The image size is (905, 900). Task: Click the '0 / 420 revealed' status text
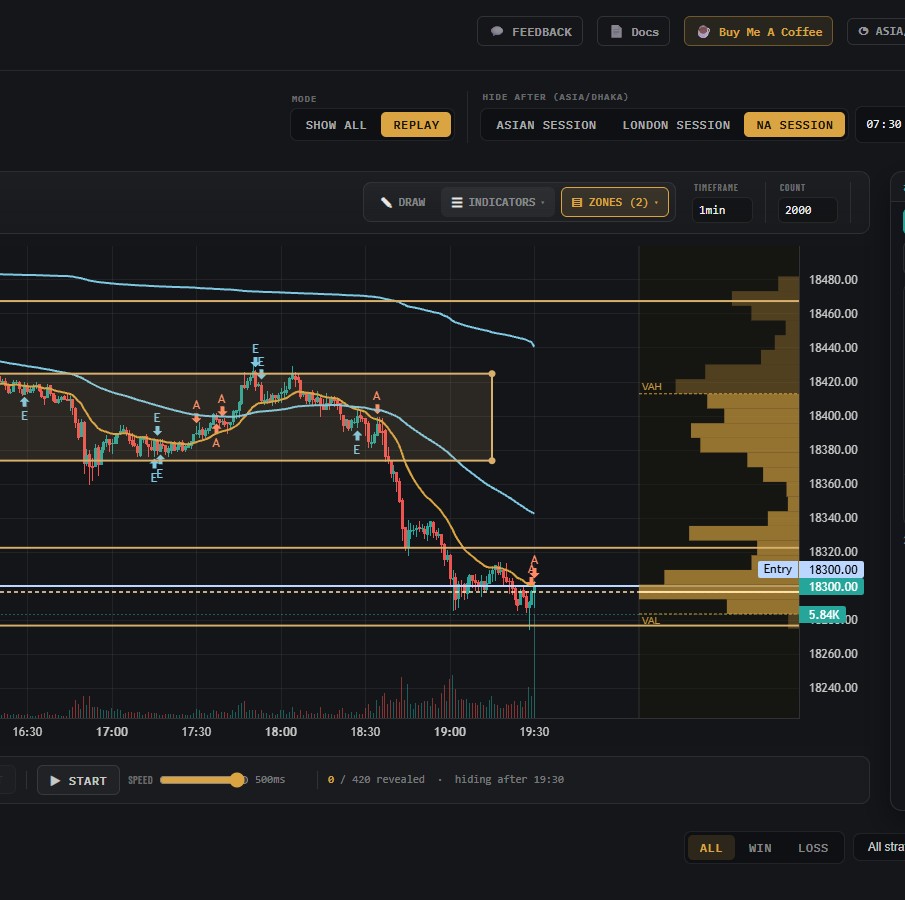point(376,779)
